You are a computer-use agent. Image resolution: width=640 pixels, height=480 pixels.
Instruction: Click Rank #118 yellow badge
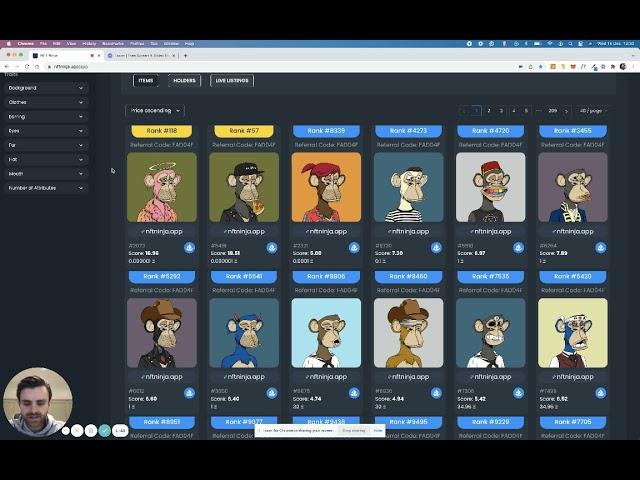162,131
